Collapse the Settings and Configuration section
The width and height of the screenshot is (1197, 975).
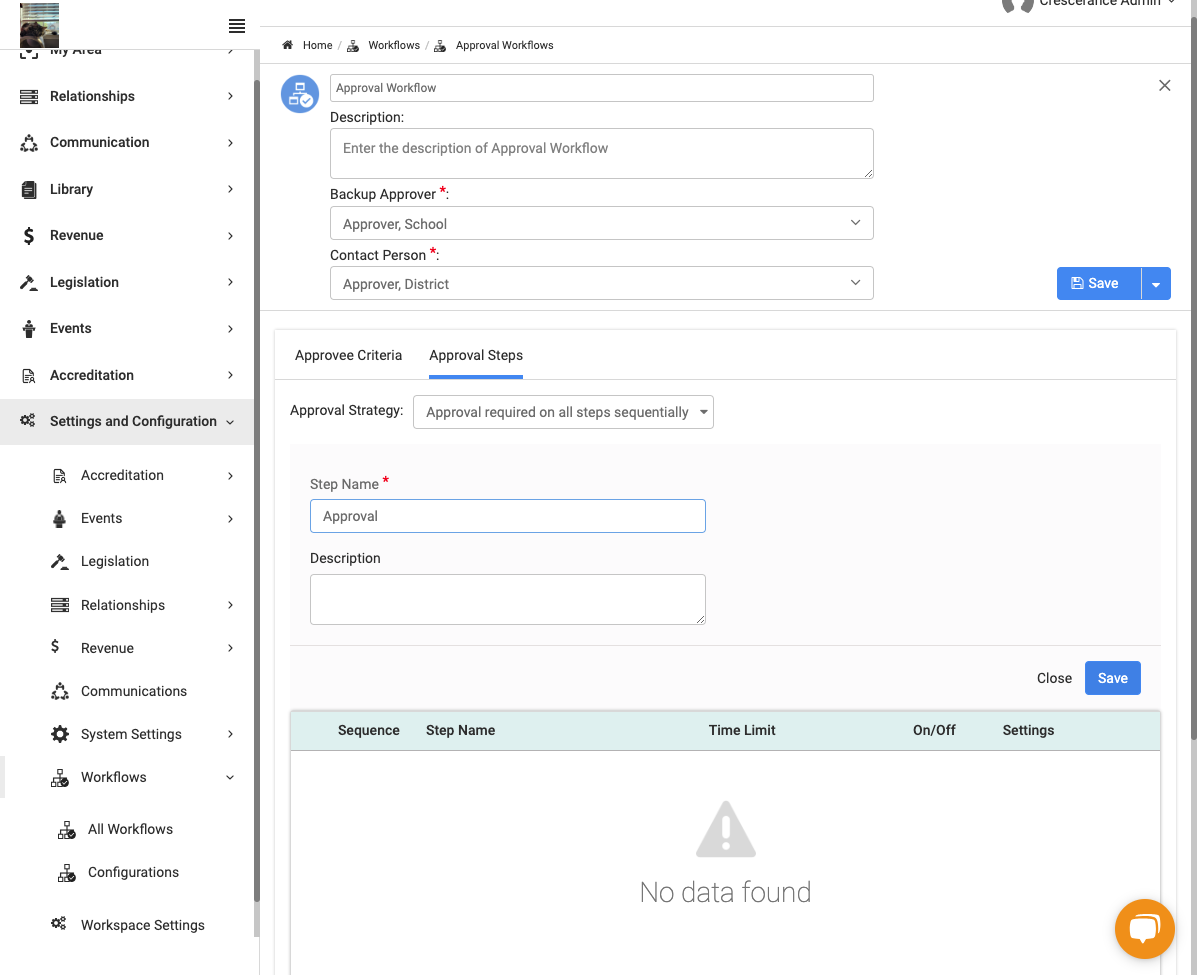(230, 422)
